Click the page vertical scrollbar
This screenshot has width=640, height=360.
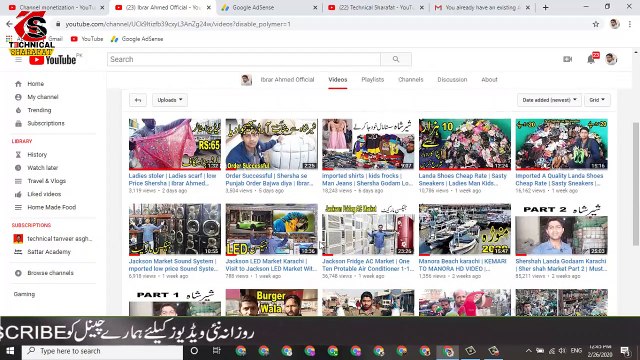636,184
